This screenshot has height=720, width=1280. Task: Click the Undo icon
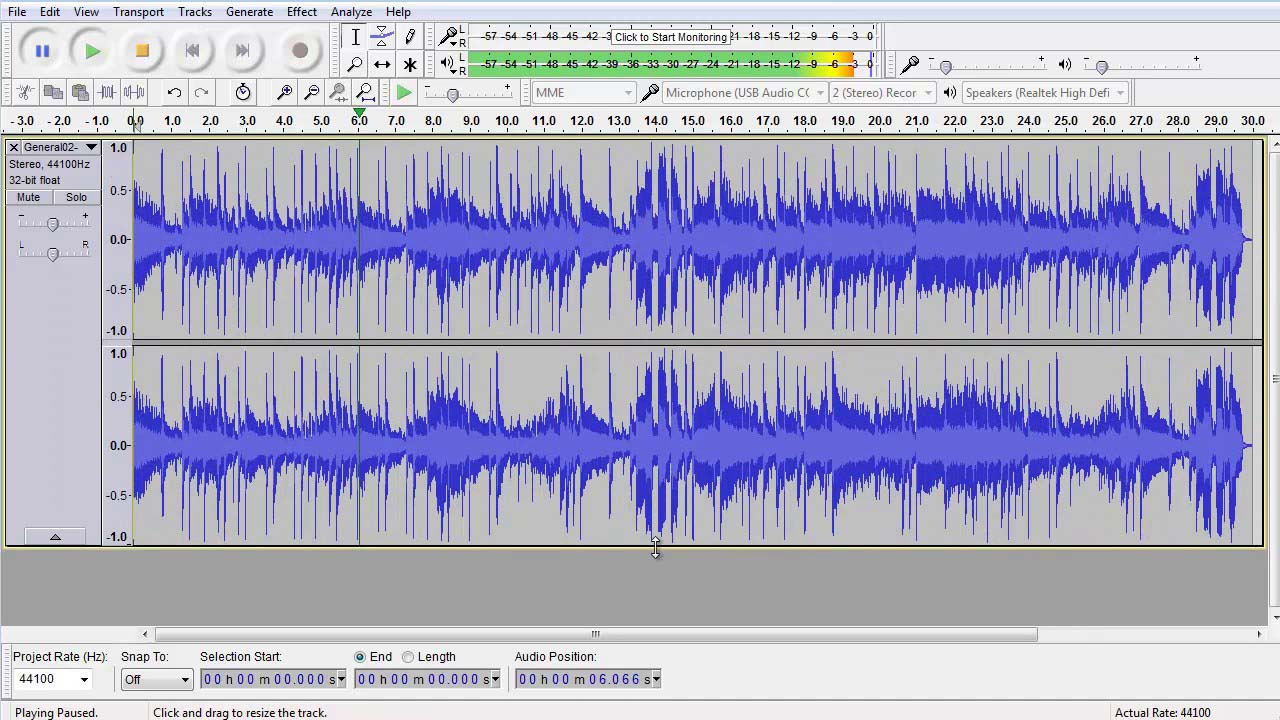pyautogui.click(x=173, y=92)
